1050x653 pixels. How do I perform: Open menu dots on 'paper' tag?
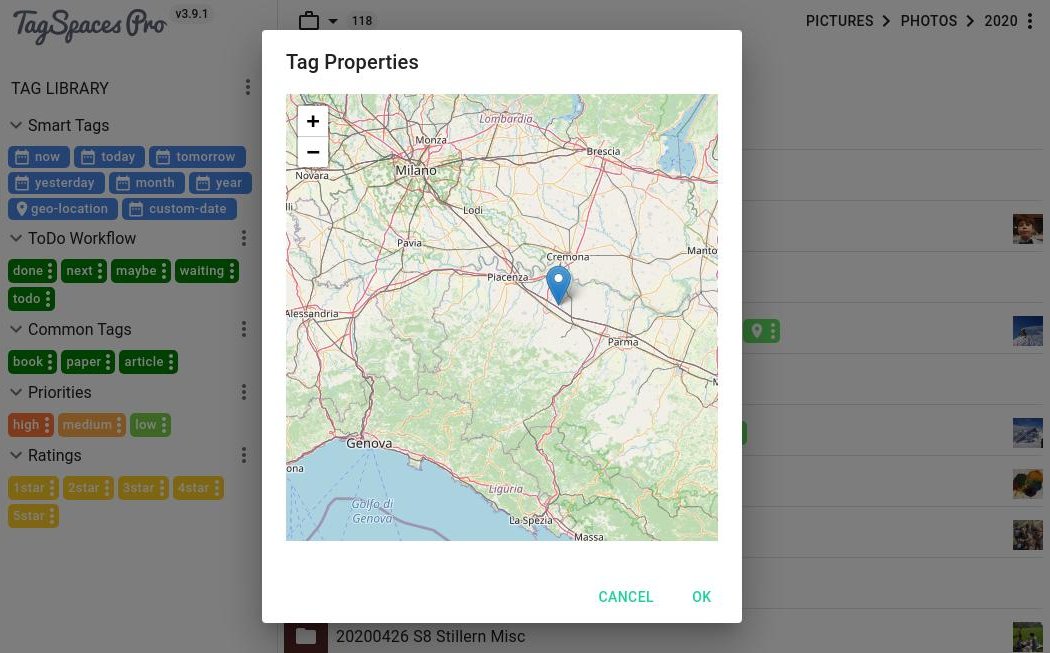[108, 362]
